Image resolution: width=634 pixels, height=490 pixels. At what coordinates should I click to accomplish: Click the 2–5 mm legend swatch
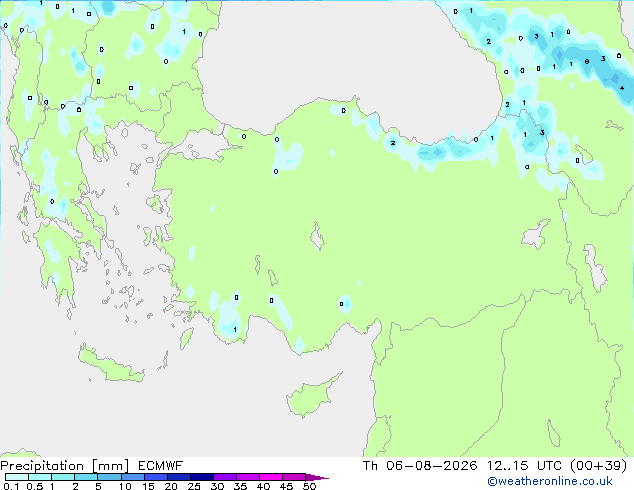[x=86, y=477]
